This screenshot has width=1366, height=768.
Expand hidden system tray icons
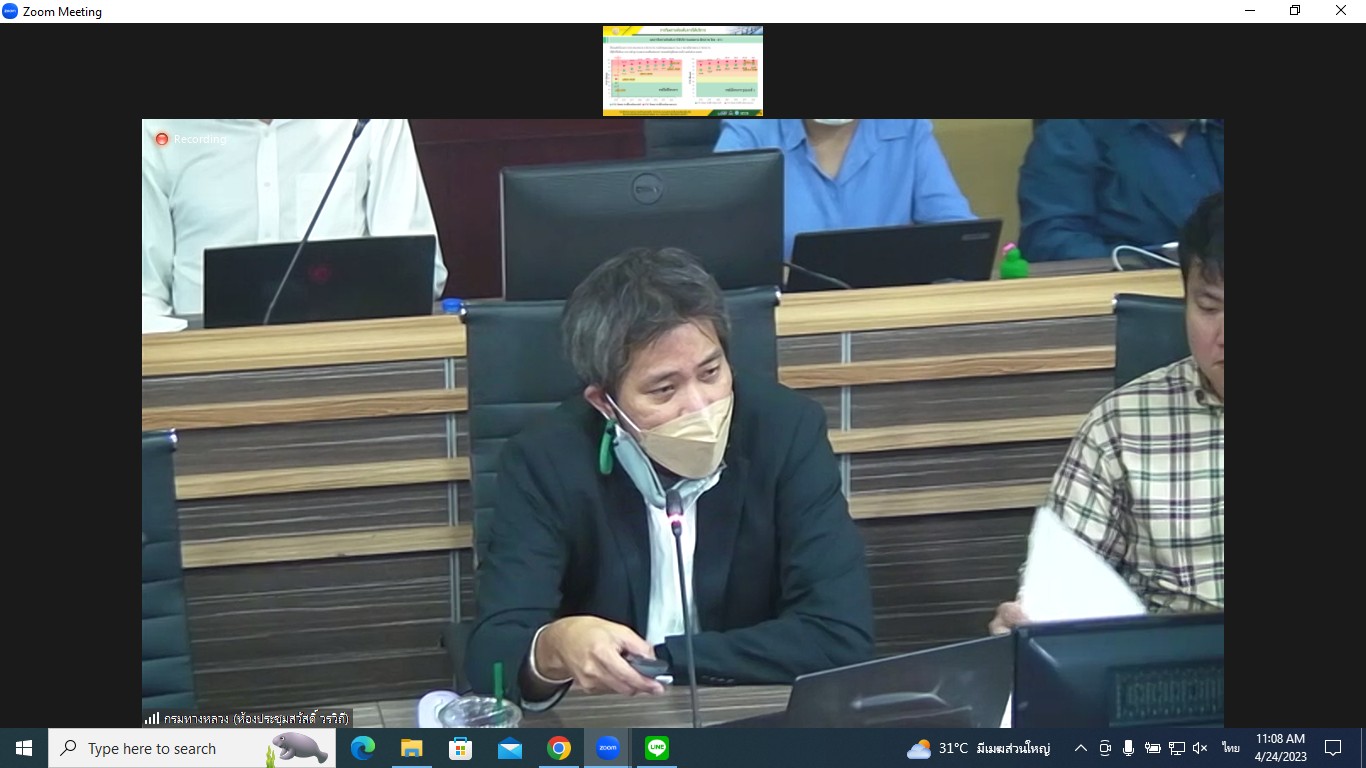coord(1080,748)
